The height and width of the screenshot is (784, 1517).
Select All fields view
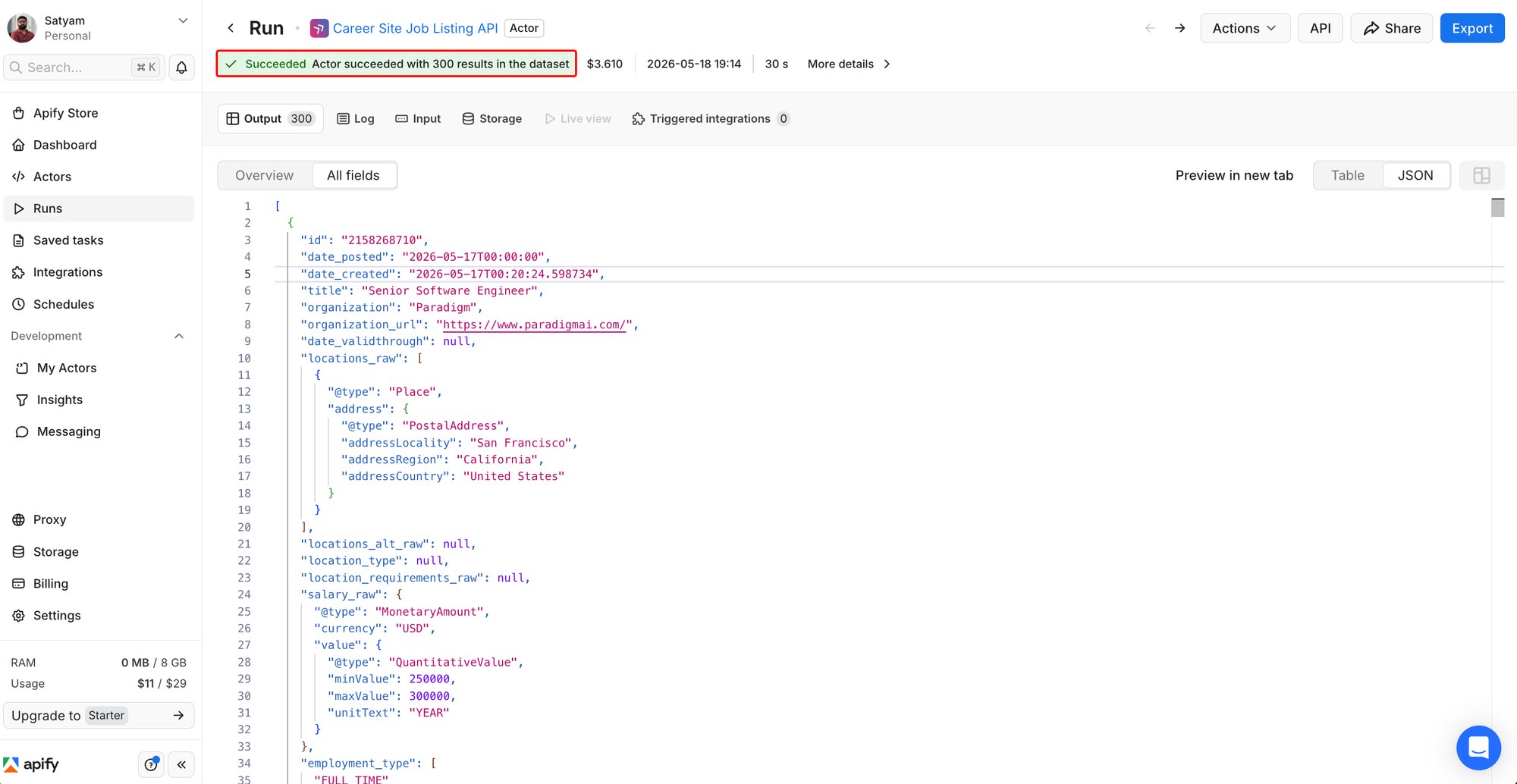(x=353, y=175)
